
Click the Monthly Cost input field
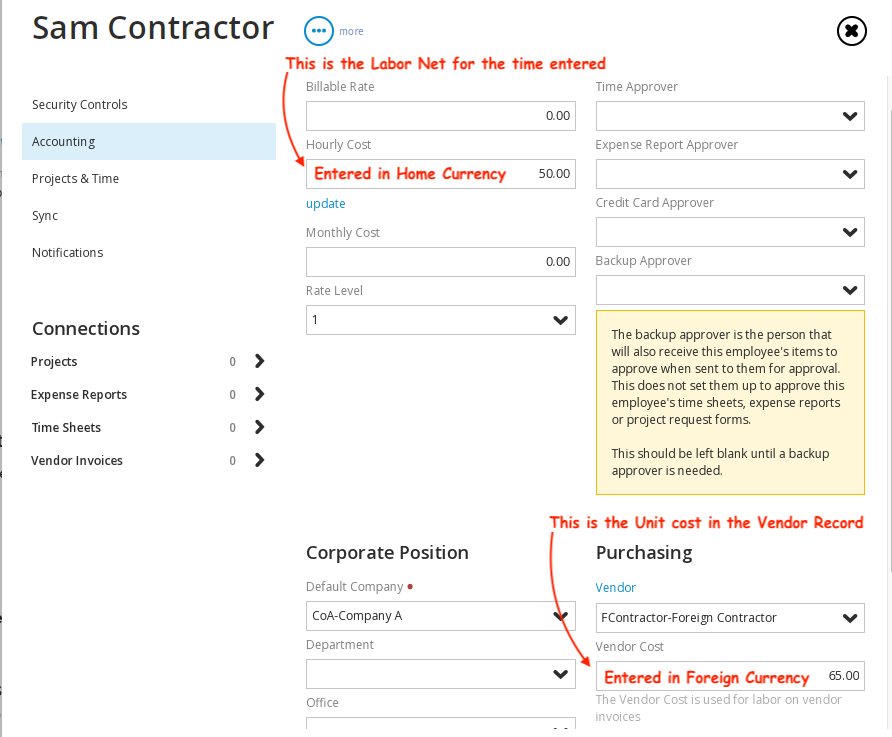coord(440,262)
